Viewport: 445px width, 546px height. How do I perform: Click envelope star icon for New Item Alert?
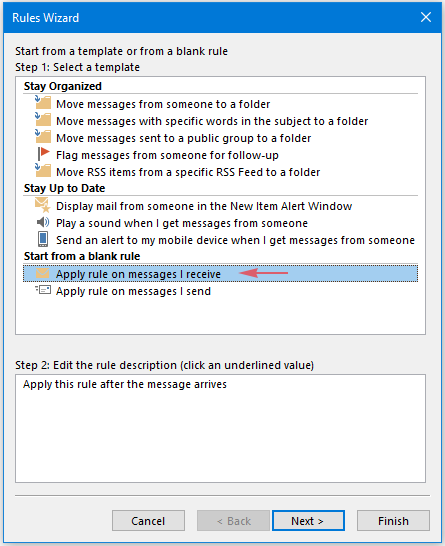tap(43, 205)
